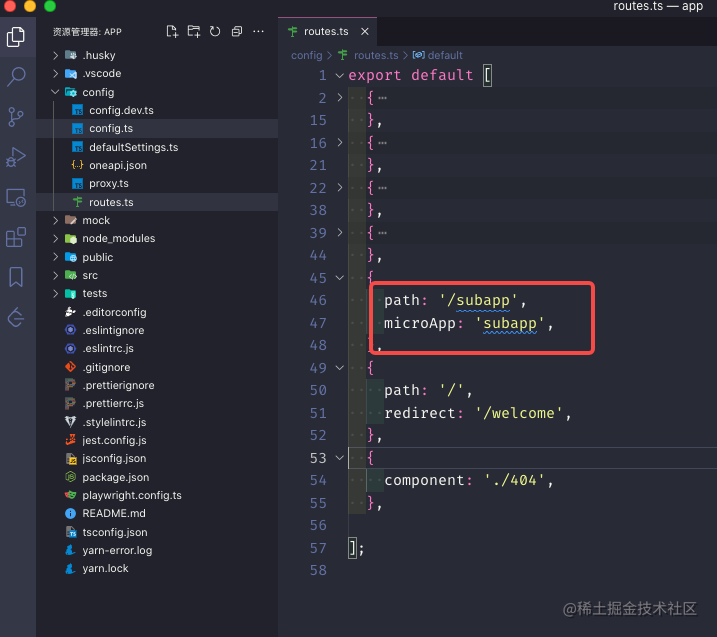Click '/subapp' path string on line 46
This screenshot has width=717, height=637.
[x=478, y=300]
